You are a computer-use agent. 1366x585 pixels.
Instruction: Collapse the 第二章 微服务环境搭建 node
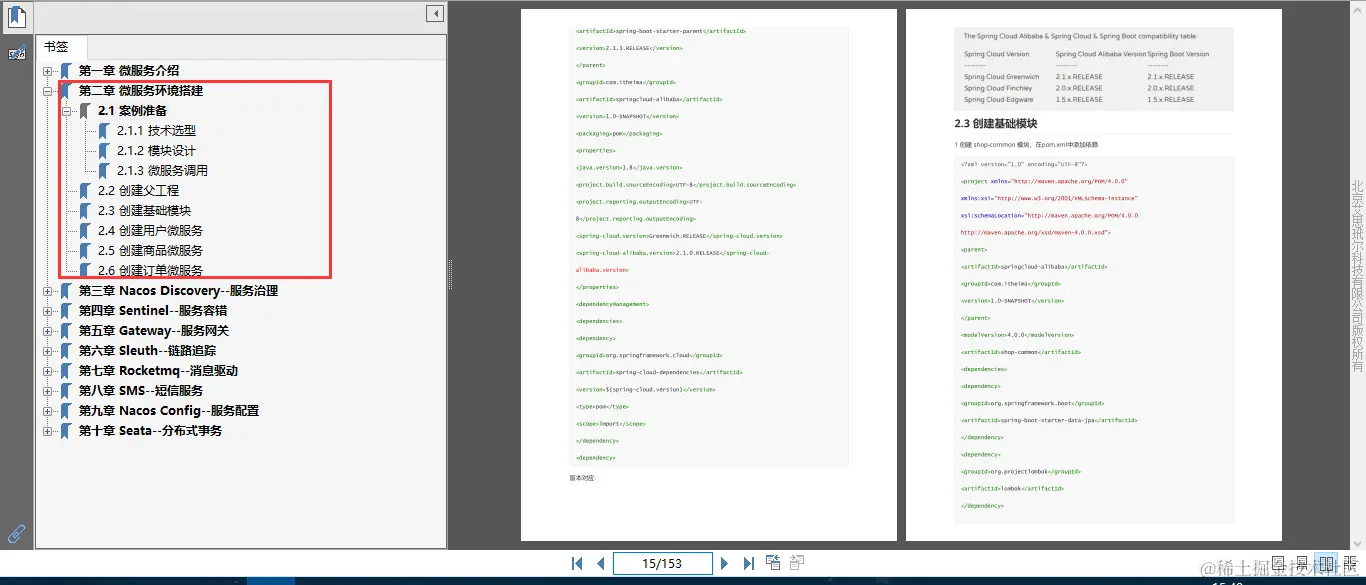(47, 91)
